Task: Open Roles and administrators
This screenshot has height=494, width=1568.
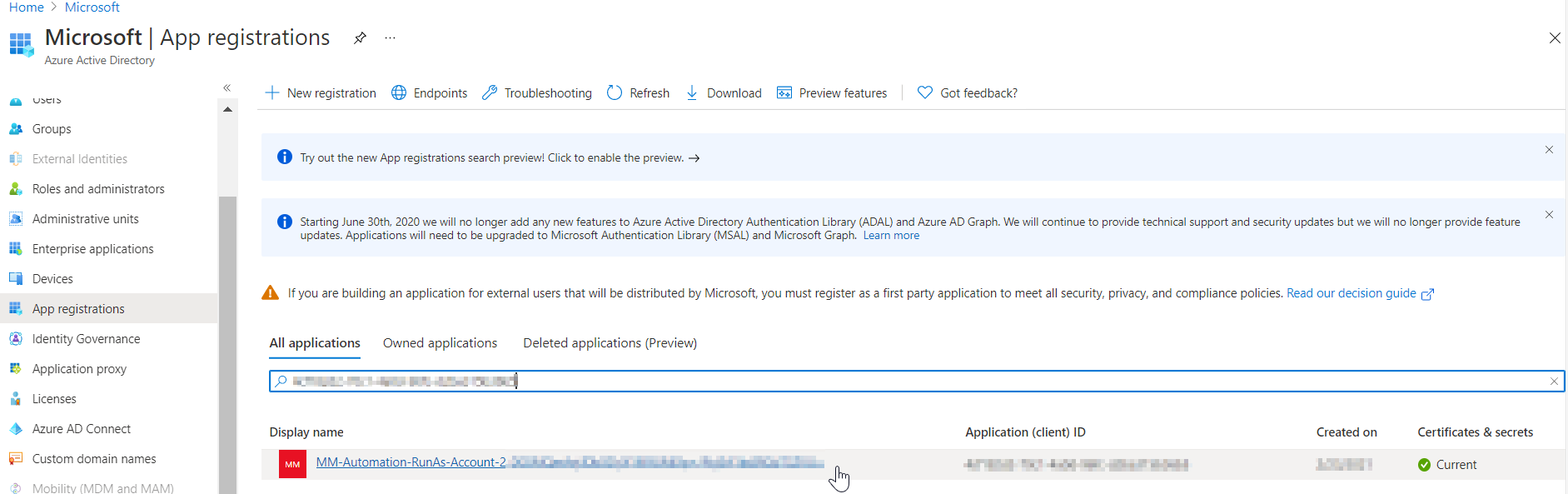Action: 98,189
